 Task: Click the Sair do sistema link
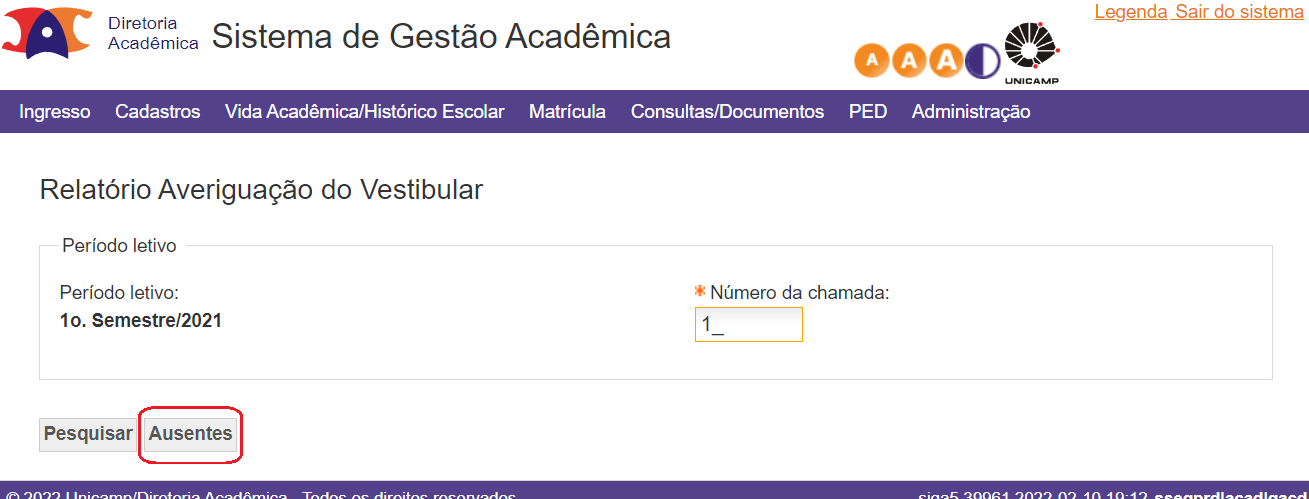click(1240, 12)
